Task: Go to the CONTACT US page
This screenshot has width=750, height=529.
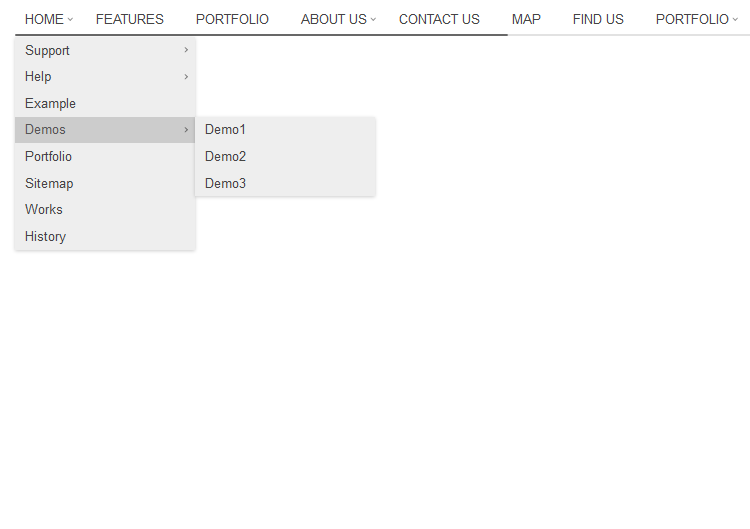Action: (x=439, y=19)
